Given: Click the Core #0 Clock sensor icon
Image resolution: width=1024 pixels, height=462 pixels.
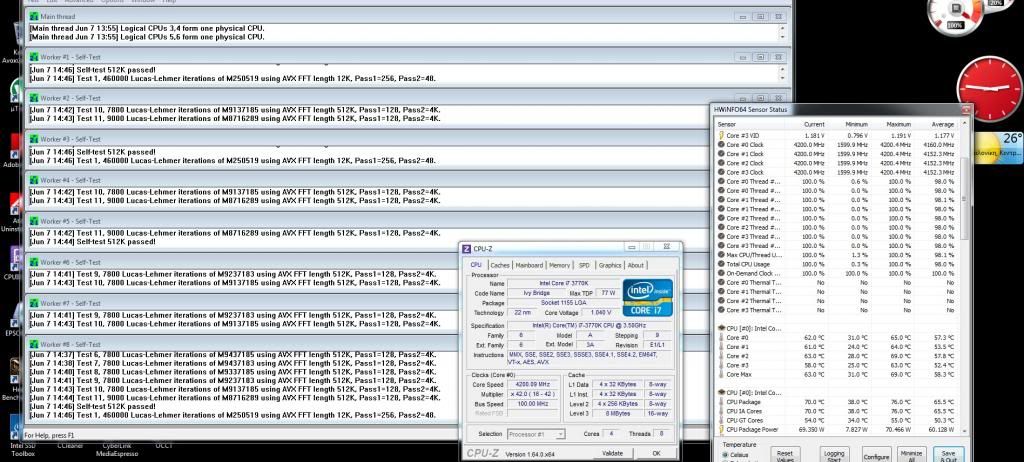Looking at the screenshot, I should tap(721, 144).
